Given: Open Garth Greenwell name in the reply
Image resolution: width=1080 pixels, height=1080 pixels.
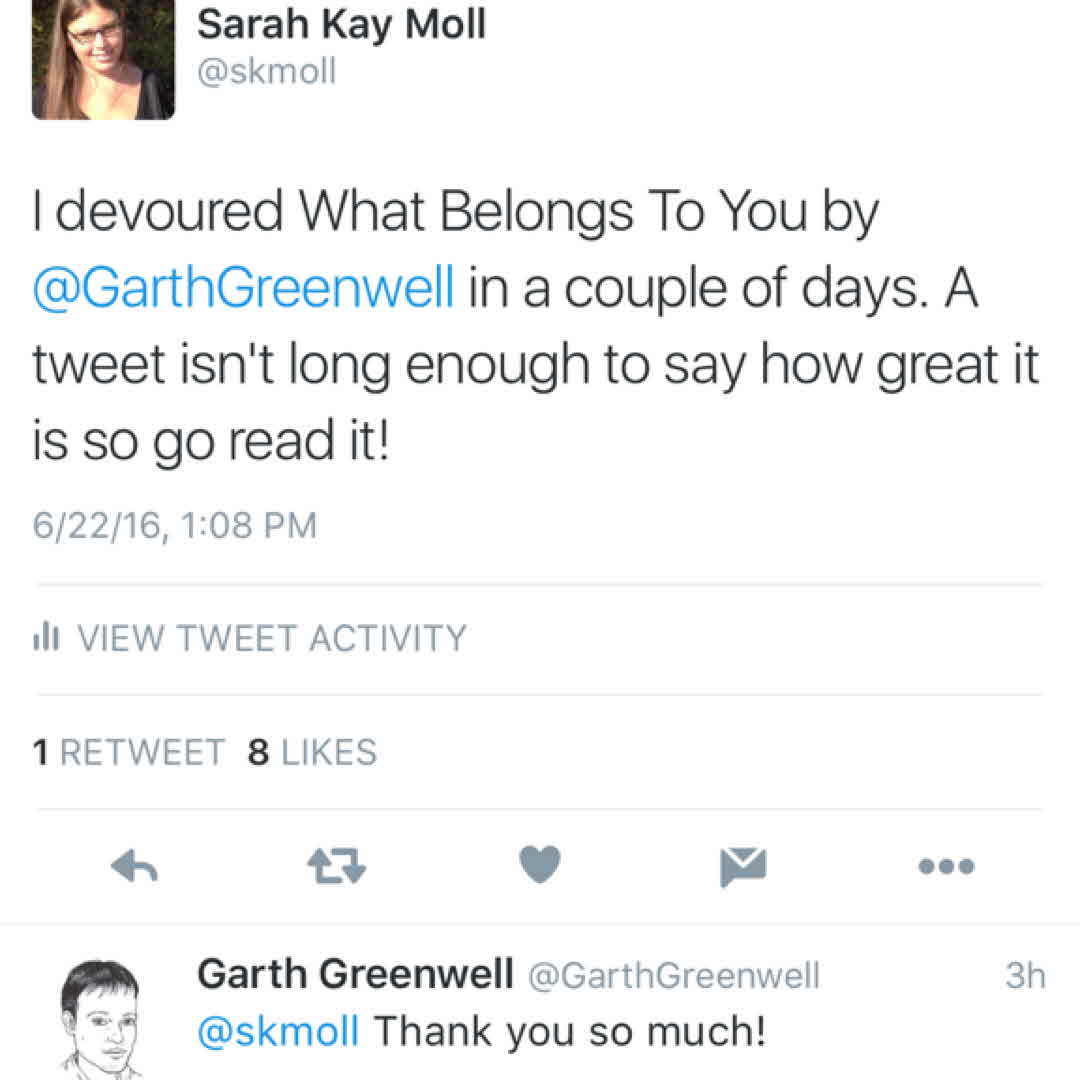Looking at the screenshot, I should click(355, 974).
